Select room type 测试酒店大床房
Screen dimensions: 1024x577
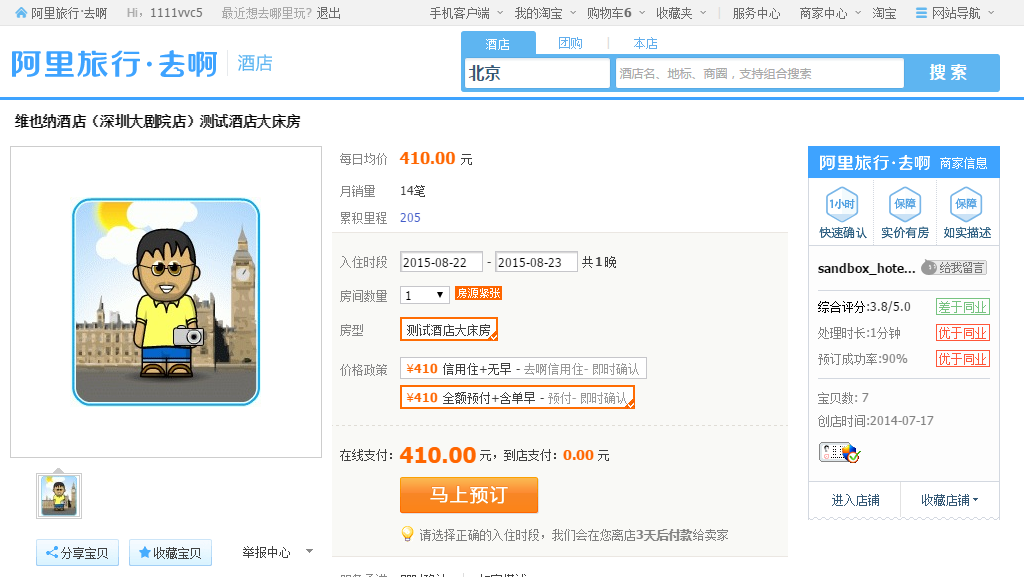tap(449, 330)
